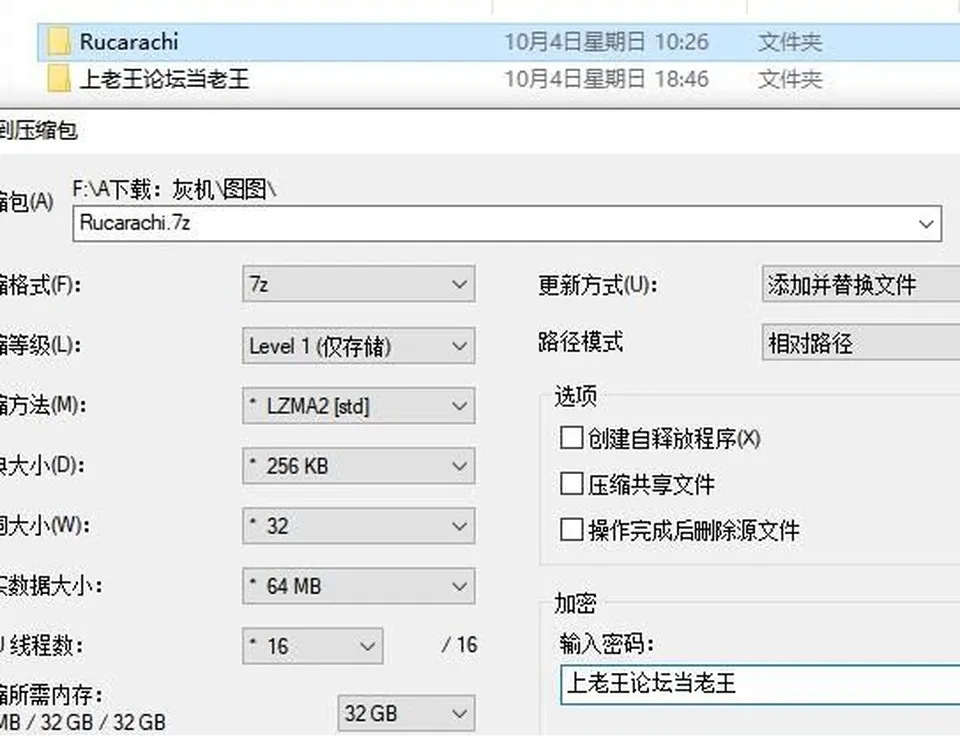Image resolution: width=960 pixels, height=737 pixels.
Task: Select the Rucarachi folder name
Action: (129, 42)
